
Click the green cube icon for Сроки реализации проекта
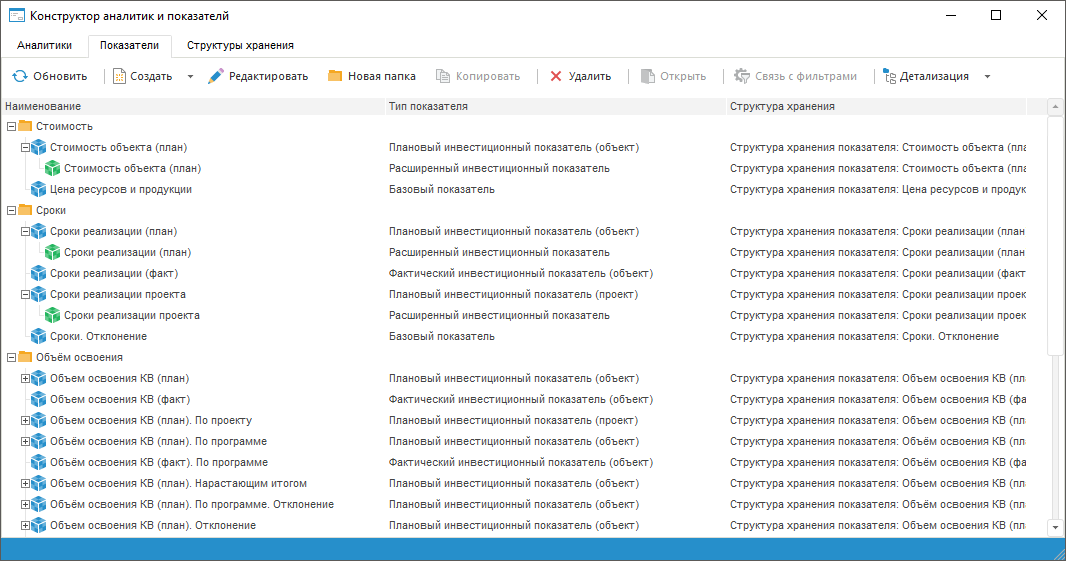tap(53, 315)
